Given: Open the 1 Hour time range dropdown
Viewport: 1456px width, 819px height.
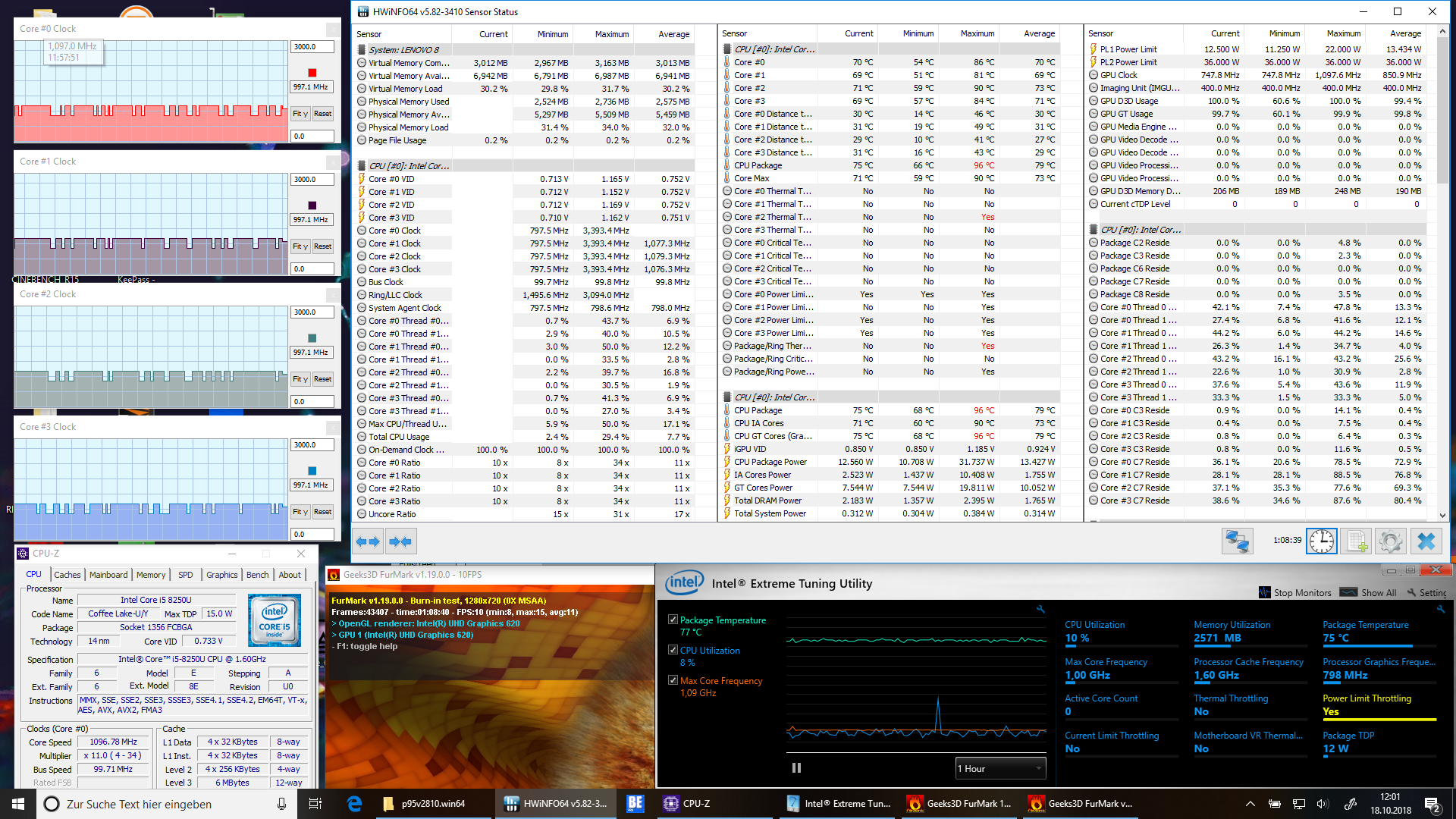Looking at the screenshot, I should point(1000,768).
